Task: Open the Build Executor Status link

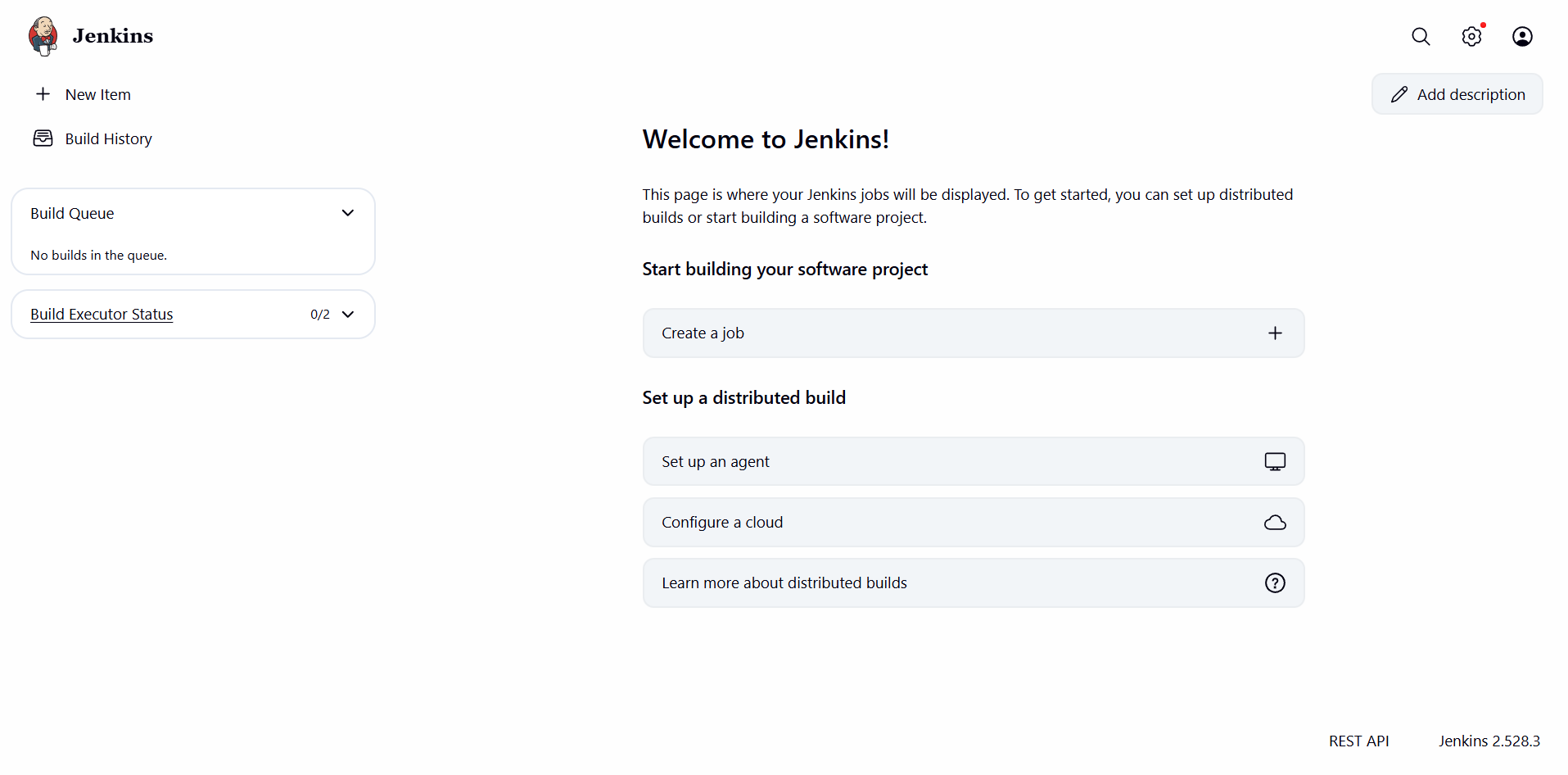Action: tap(102, 315)
